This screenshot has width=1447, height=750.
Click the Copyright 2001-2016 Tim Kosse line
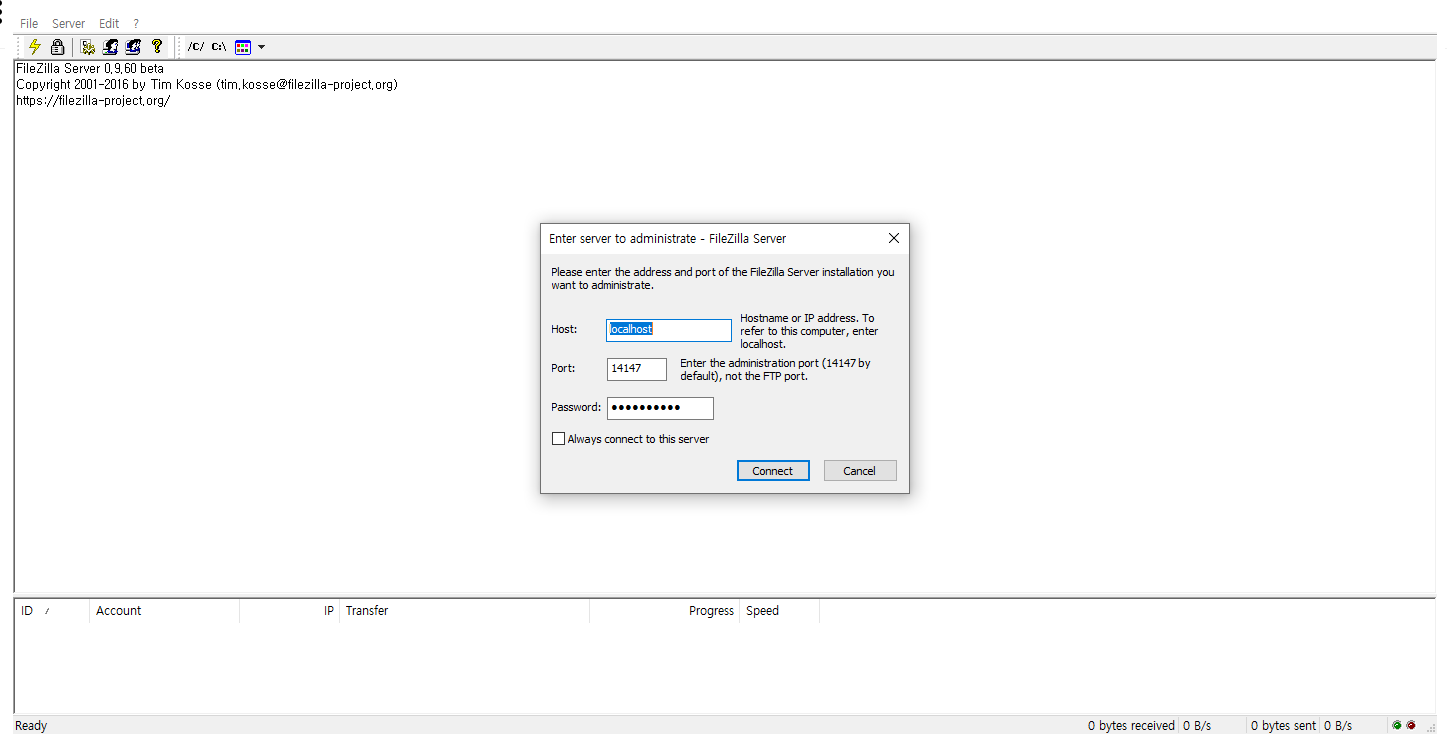(207, 85)
